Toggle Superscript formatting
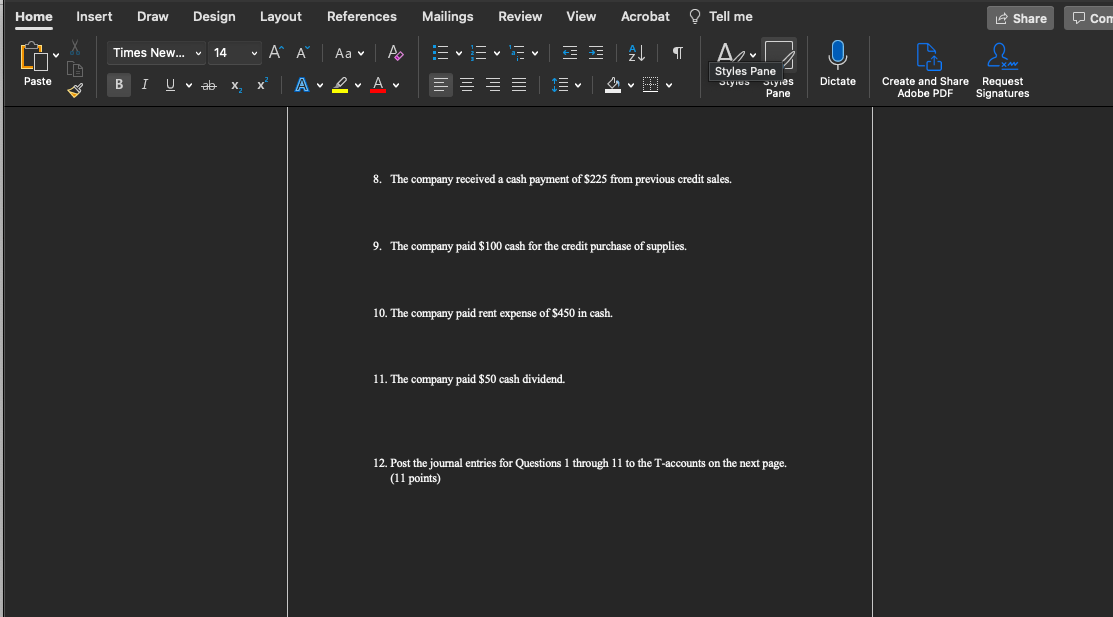 click(x=262, y=84)
